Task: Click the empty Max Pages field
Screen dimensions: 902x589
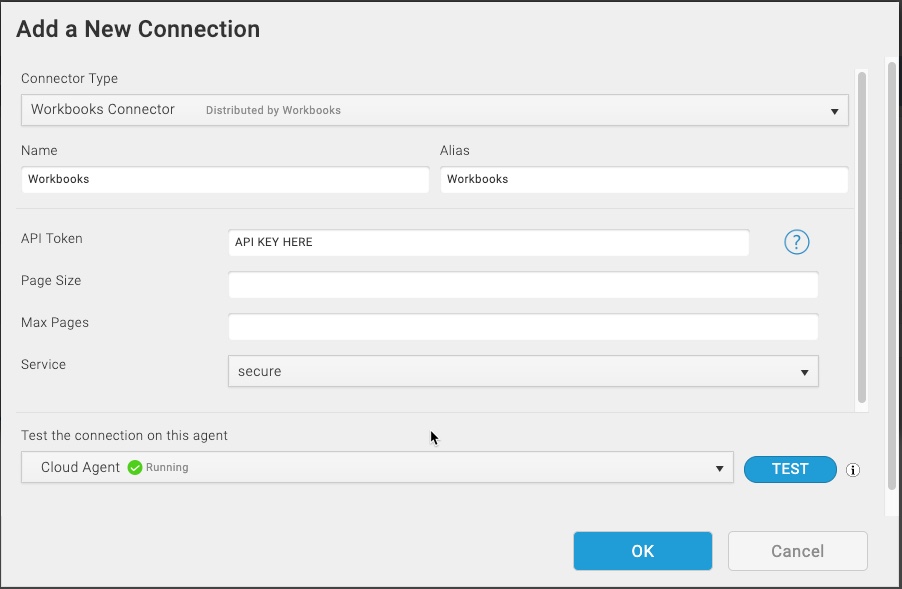Action: click(x=523, y=327)
